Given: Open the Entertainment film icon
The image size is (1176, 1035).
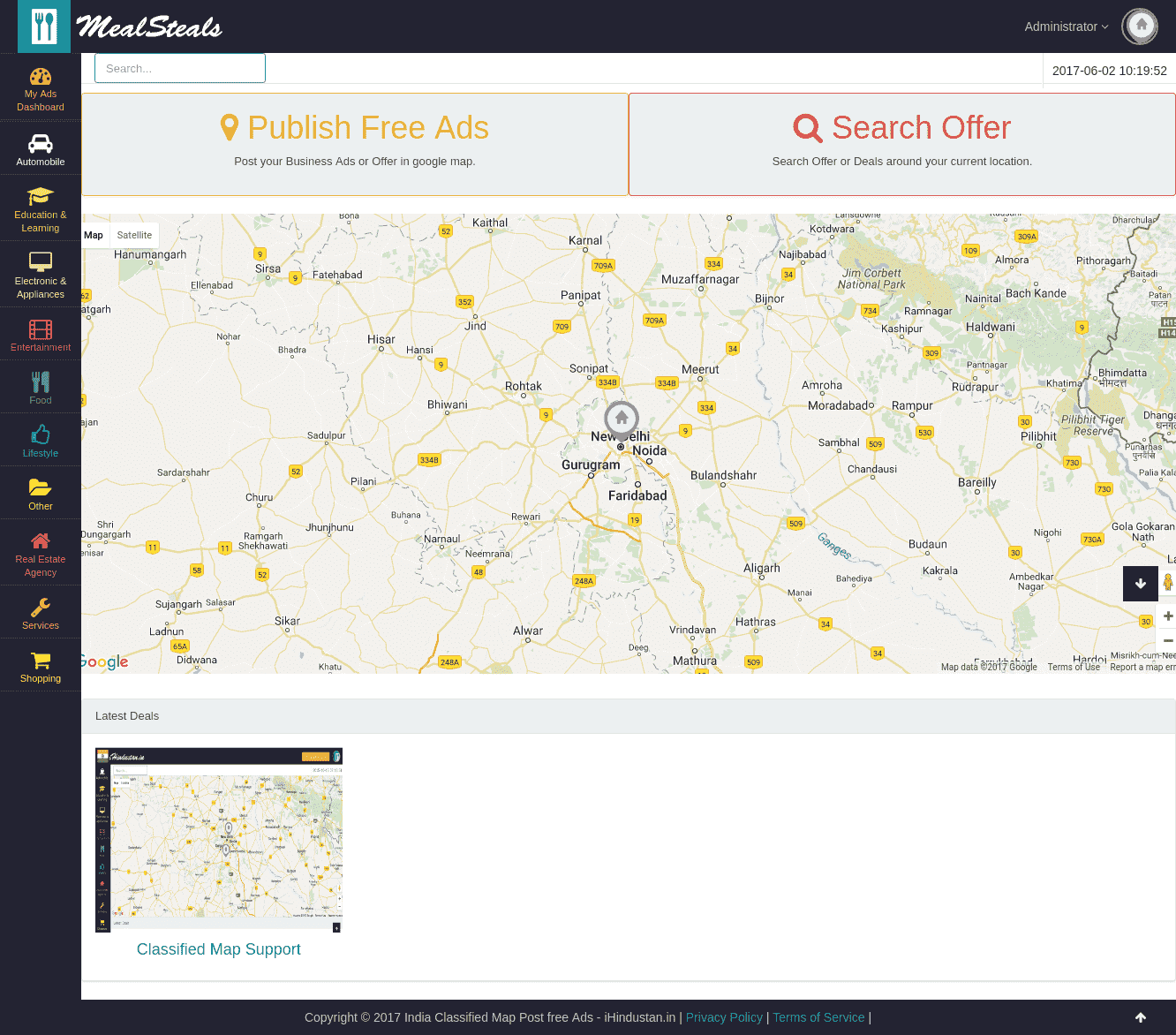Looking at the screenshot, I should 41,330.
